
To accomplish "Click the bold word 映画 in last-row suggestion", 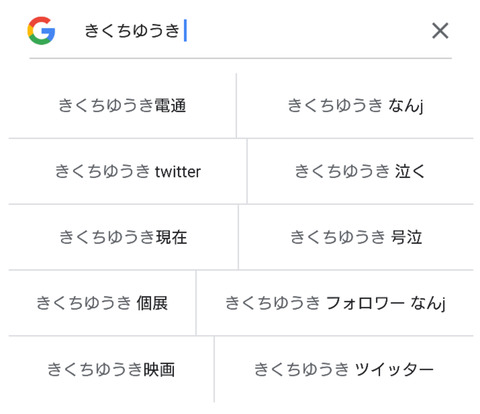I will coord(159,369).
